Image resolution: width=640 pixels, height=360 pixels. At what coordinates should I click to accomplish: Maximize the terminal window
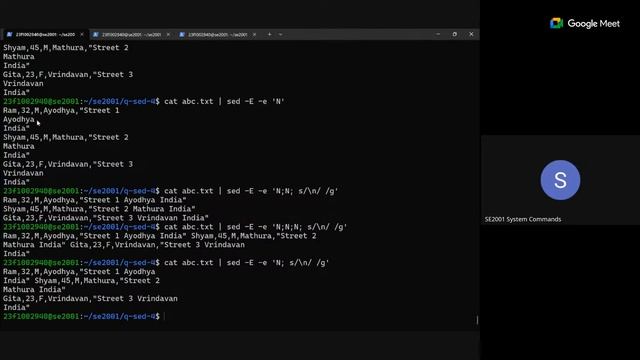pyautogui.click(x=455, y=34)
